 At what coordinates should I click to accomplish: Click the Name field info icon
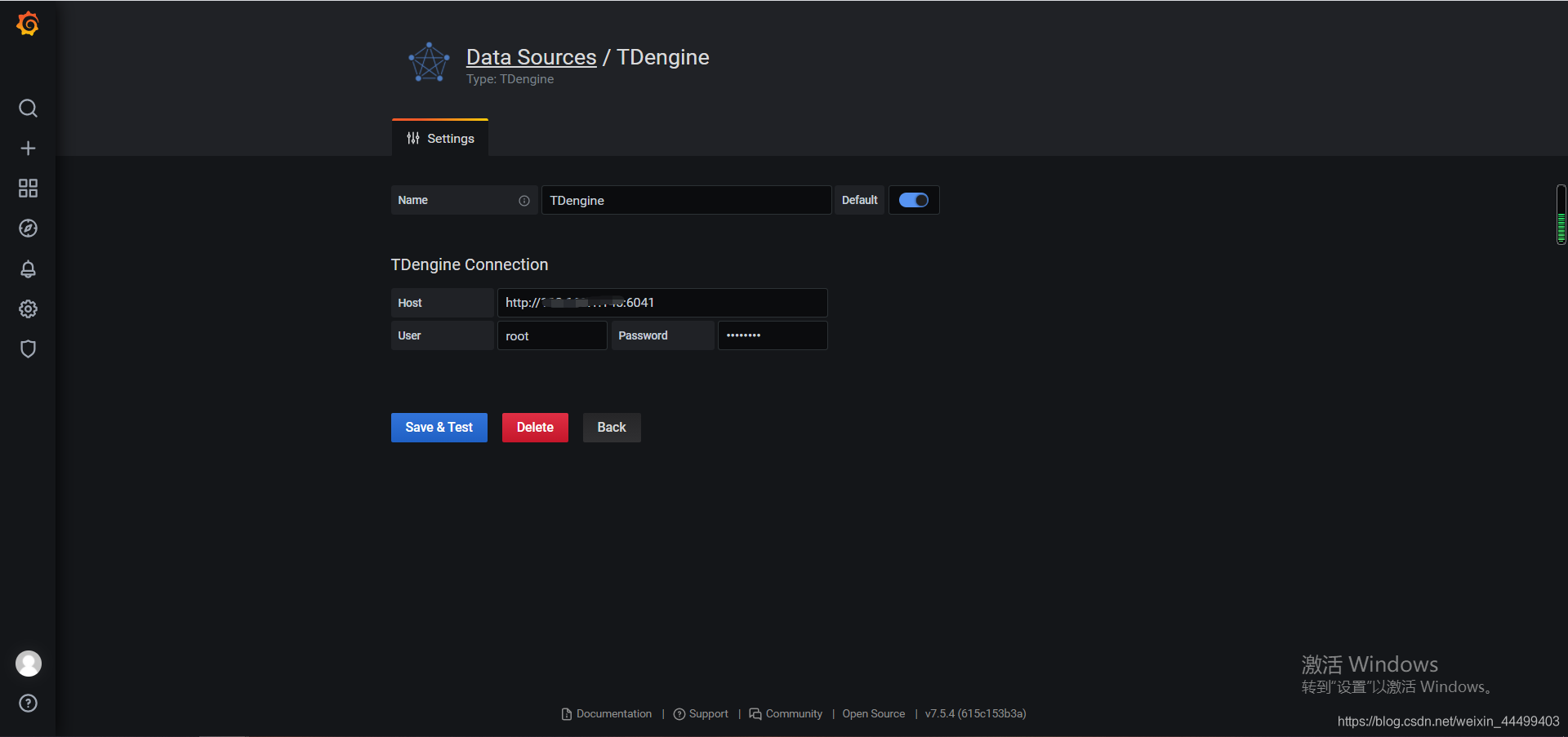[x=524, y=201]
